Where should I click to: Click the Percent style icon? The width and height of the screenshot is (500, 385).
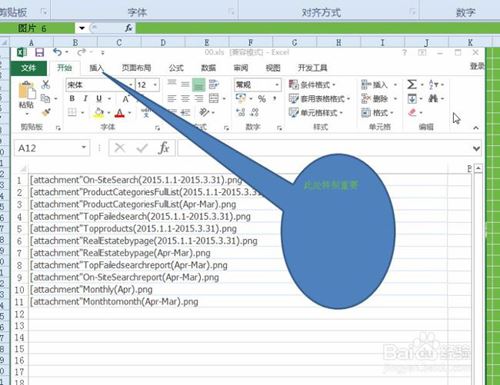[x=262, y=99]
